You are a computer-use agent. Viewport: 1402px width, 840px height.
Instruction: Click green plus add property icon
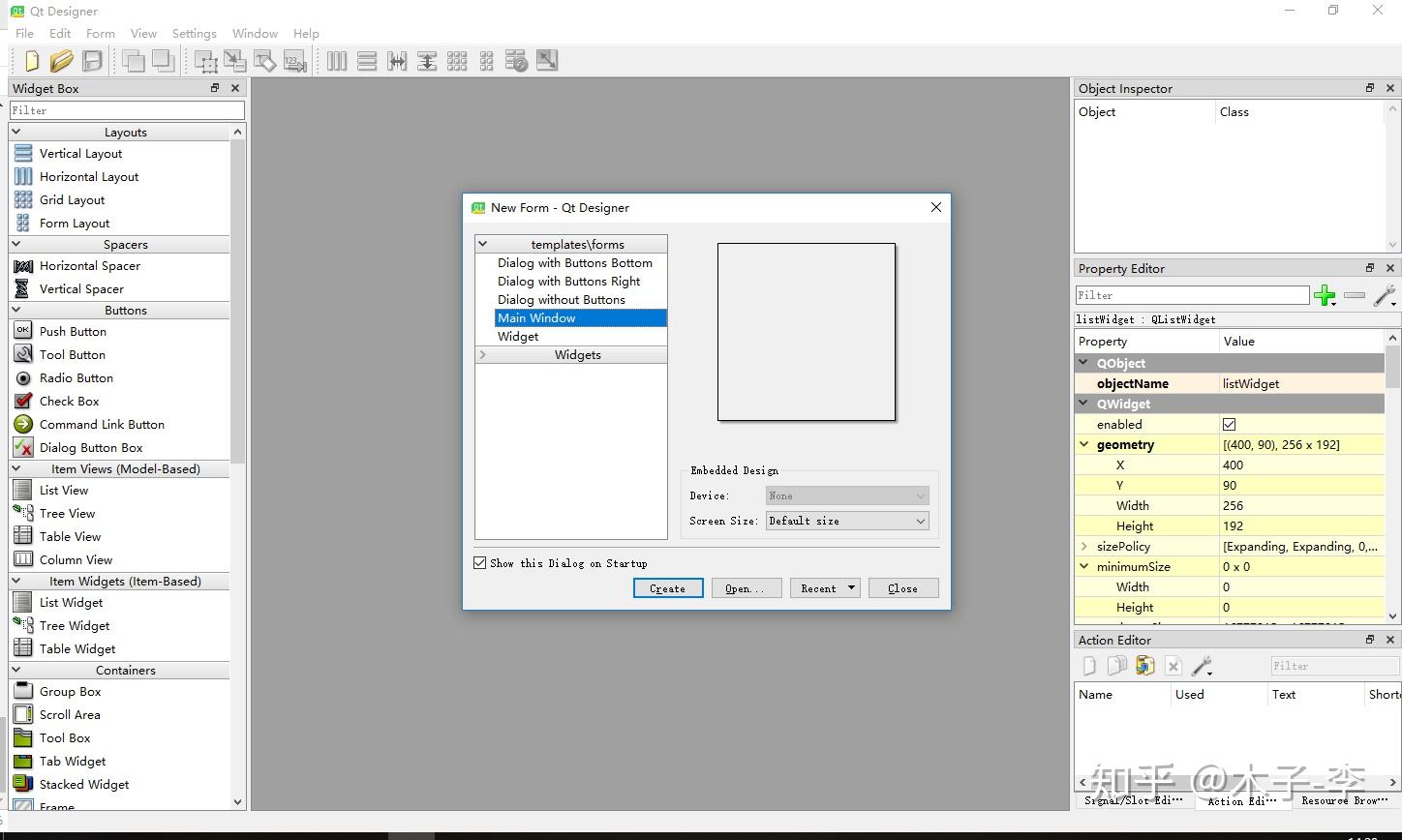tap(1325, 295)
